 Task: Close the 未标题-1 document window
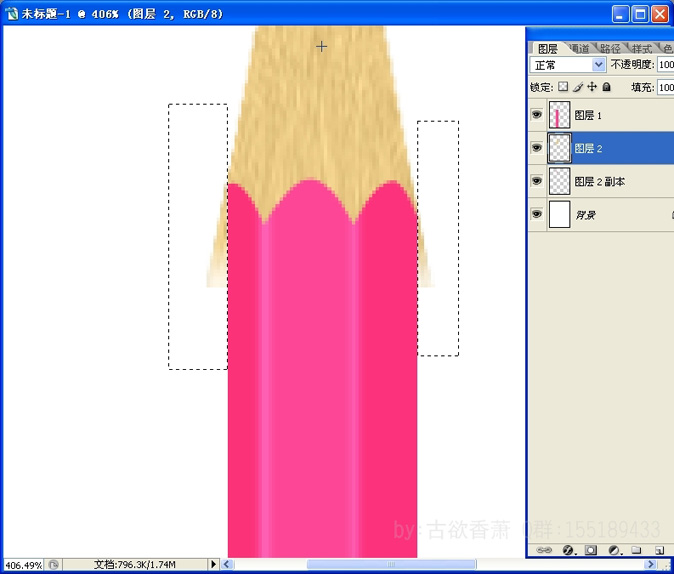(660, 14)
